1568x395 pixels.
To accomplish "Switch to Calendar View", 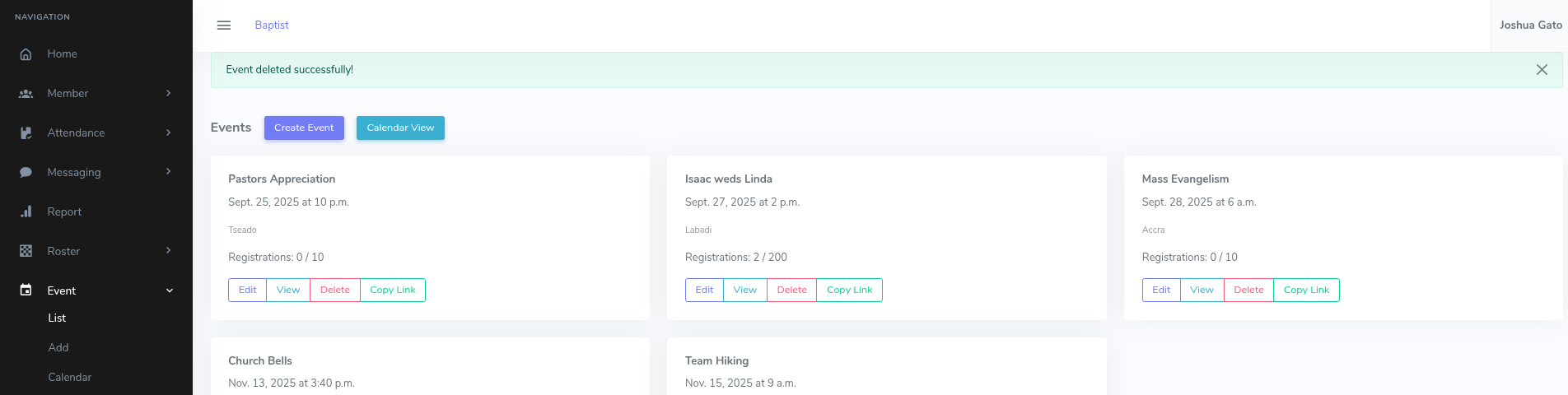I will (x=400, y=128).
